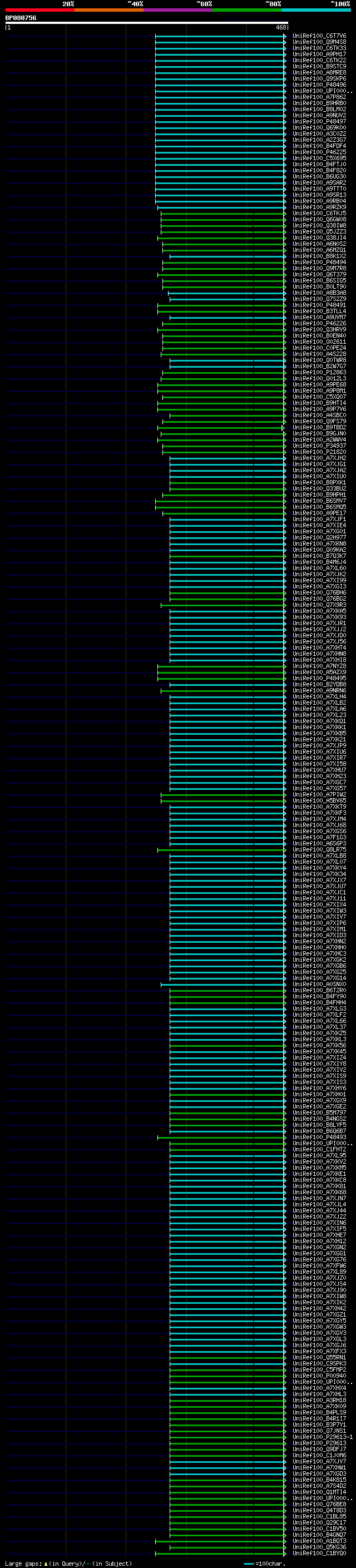This screenshot has height=1568, width=356.
Task: Select the UniRef100_Q2H977 label
Action: (x=319, y=538)
